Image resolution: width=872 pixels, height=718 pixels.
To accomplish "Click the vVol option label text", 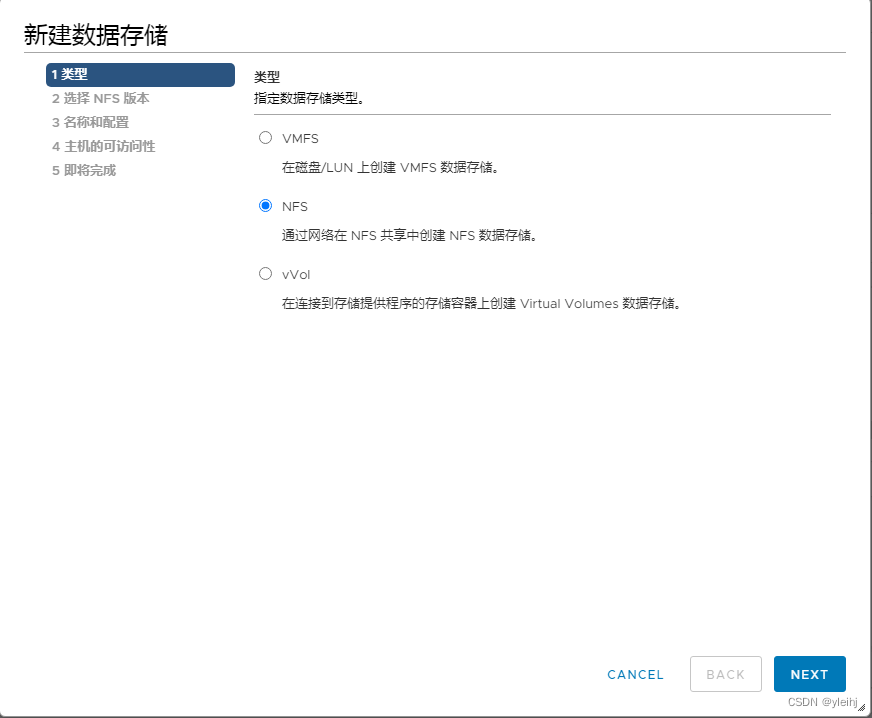I will click(x=297, y=274).
